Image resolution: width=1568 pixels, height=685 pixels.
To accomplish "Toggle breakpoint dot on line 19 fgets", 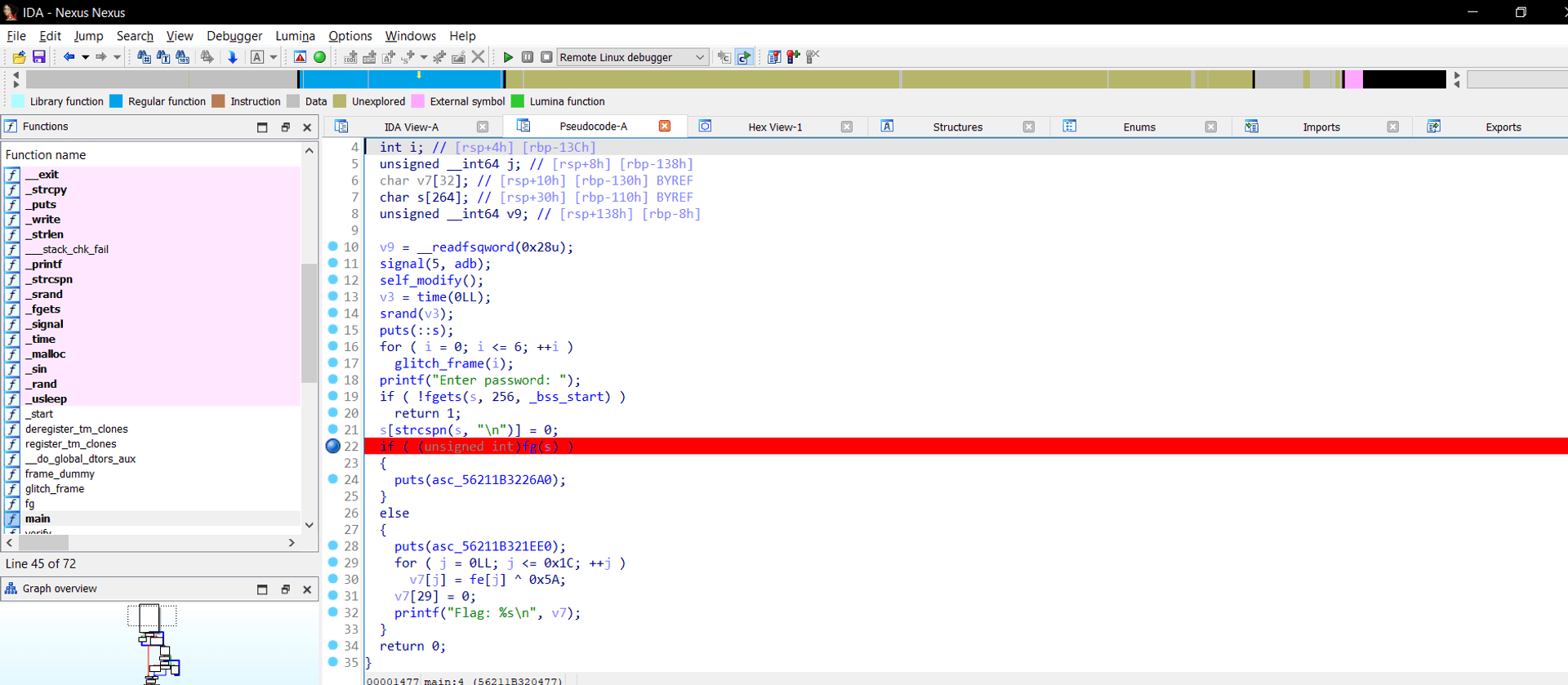I will coord(333,396).
